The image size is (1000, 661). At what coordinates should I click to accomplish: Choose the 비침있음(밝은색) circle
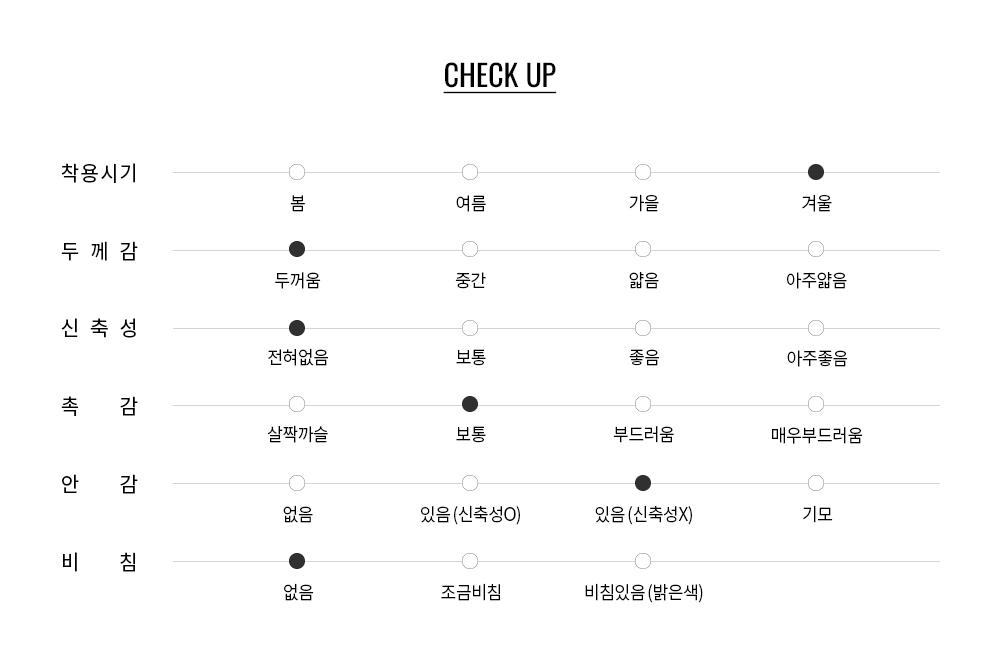[643, 561]
